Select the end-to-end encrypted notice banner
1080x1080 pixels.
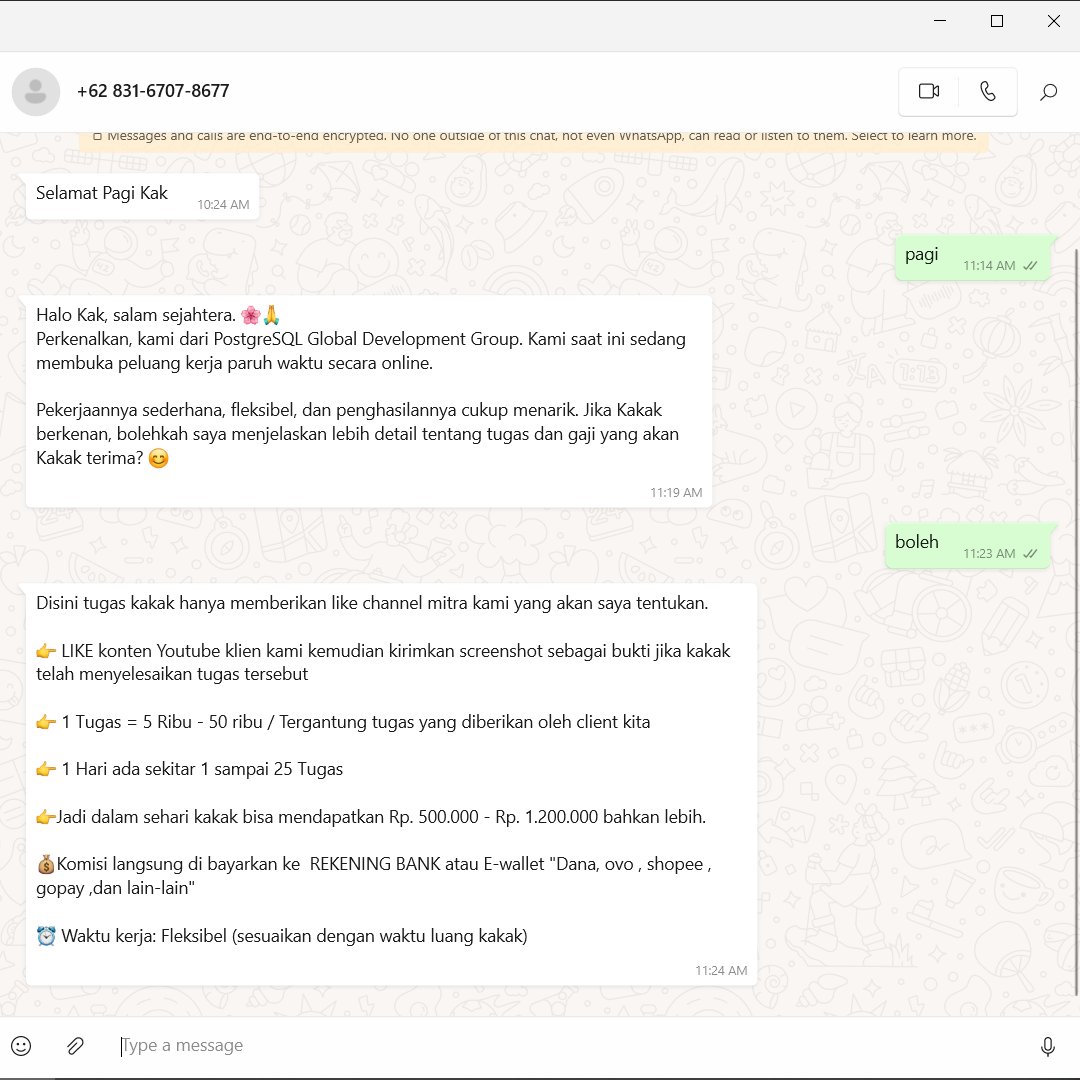(534, 139)
